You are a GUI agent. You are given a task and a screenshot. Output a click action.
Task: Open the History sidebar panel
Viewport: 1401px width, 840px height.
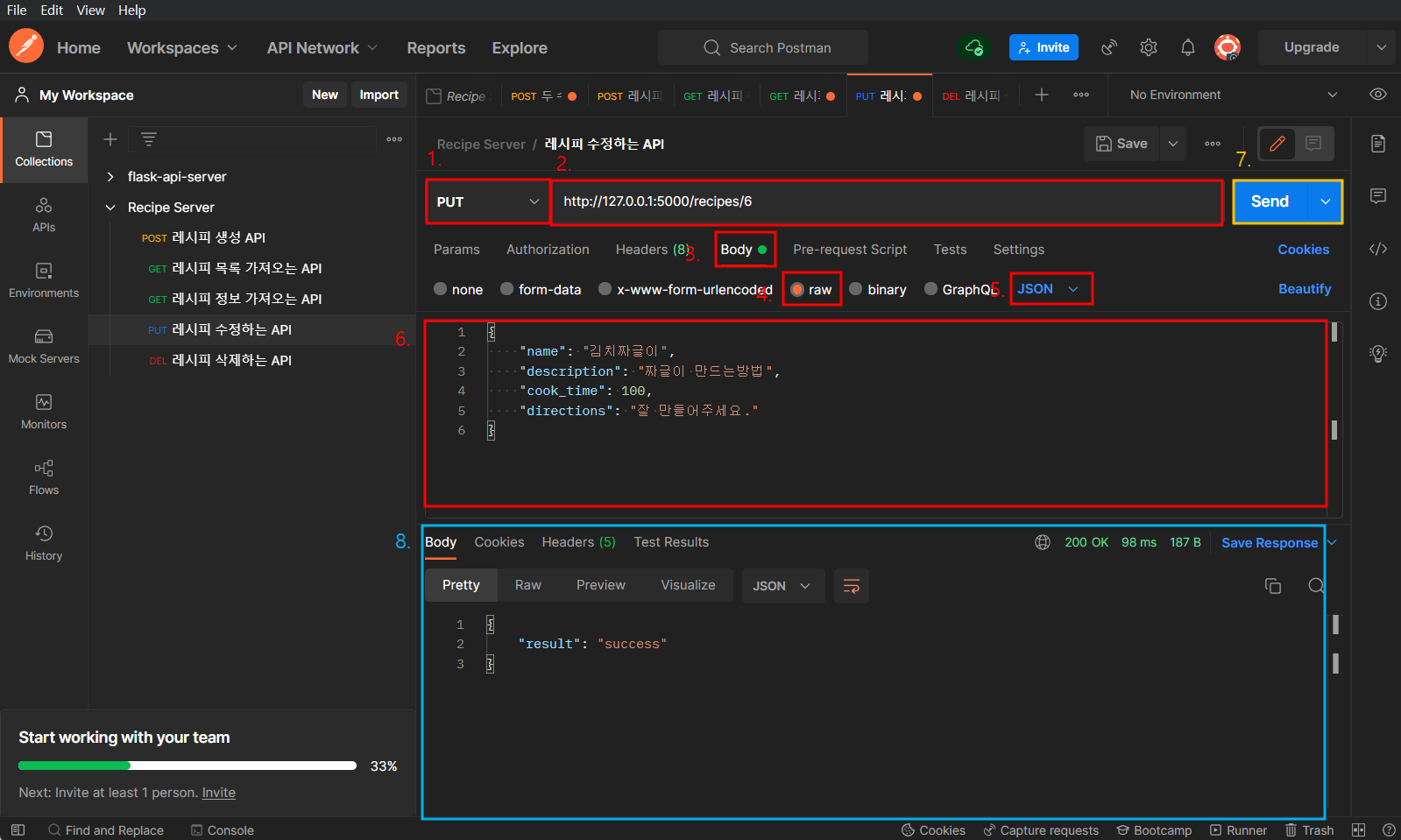click(x=44, y=544)
